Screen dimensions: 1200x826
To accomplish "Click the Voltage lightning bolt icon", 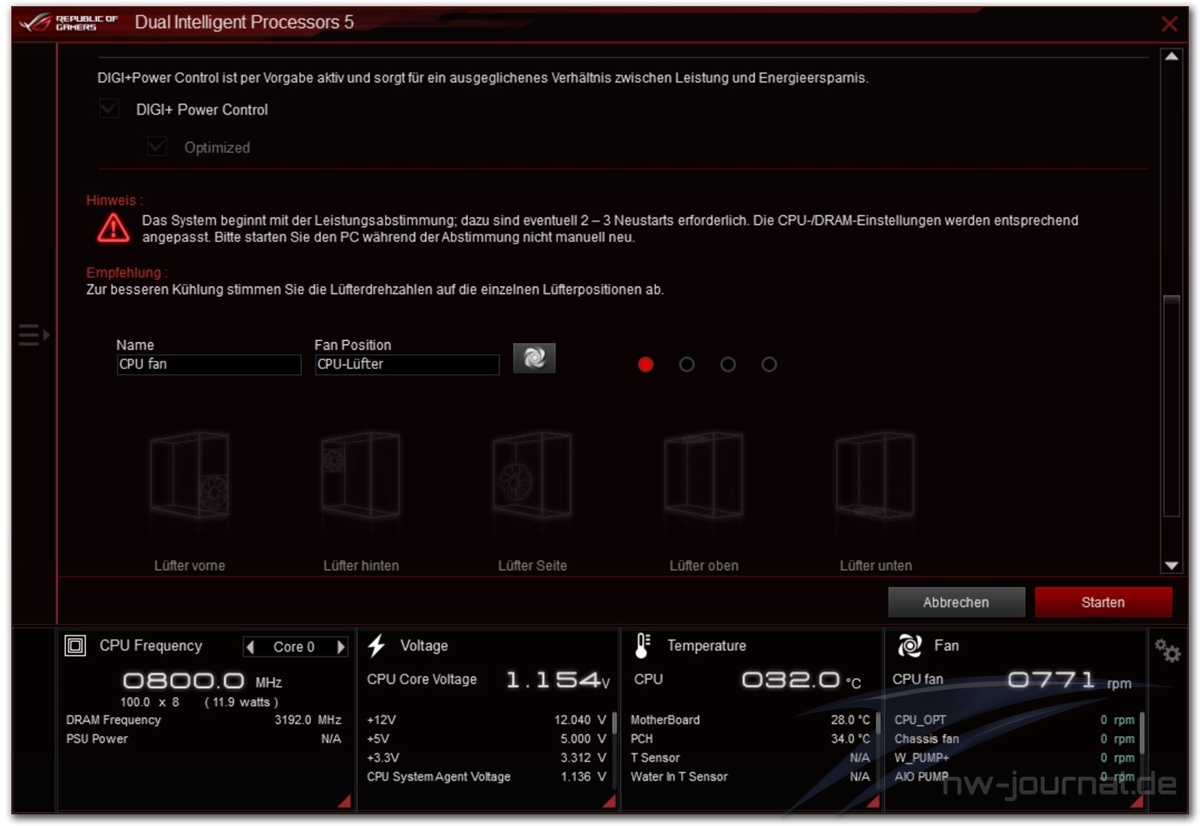I will click(x=377, y=646).
